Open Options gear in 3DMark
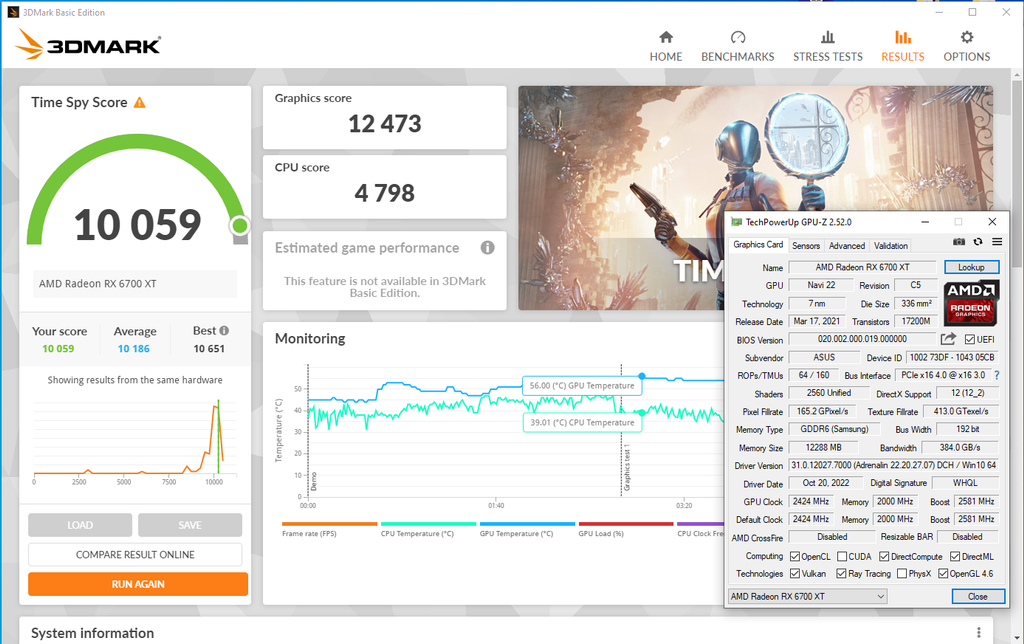1024x644 pixels. click(x=967, y=37)
